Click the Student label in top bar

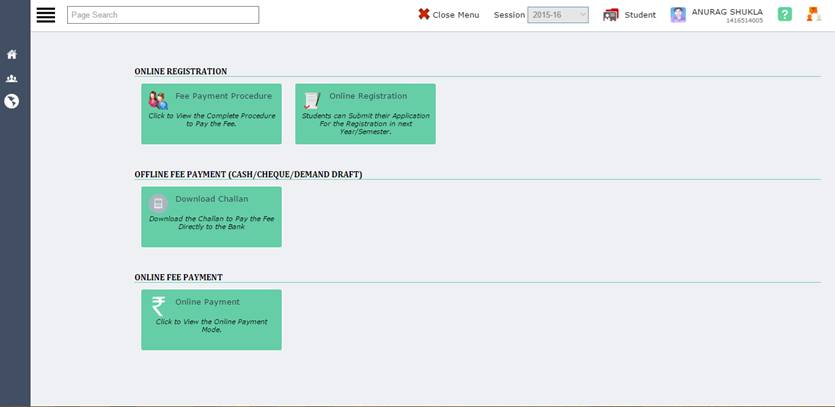click(x=640, y=15)
